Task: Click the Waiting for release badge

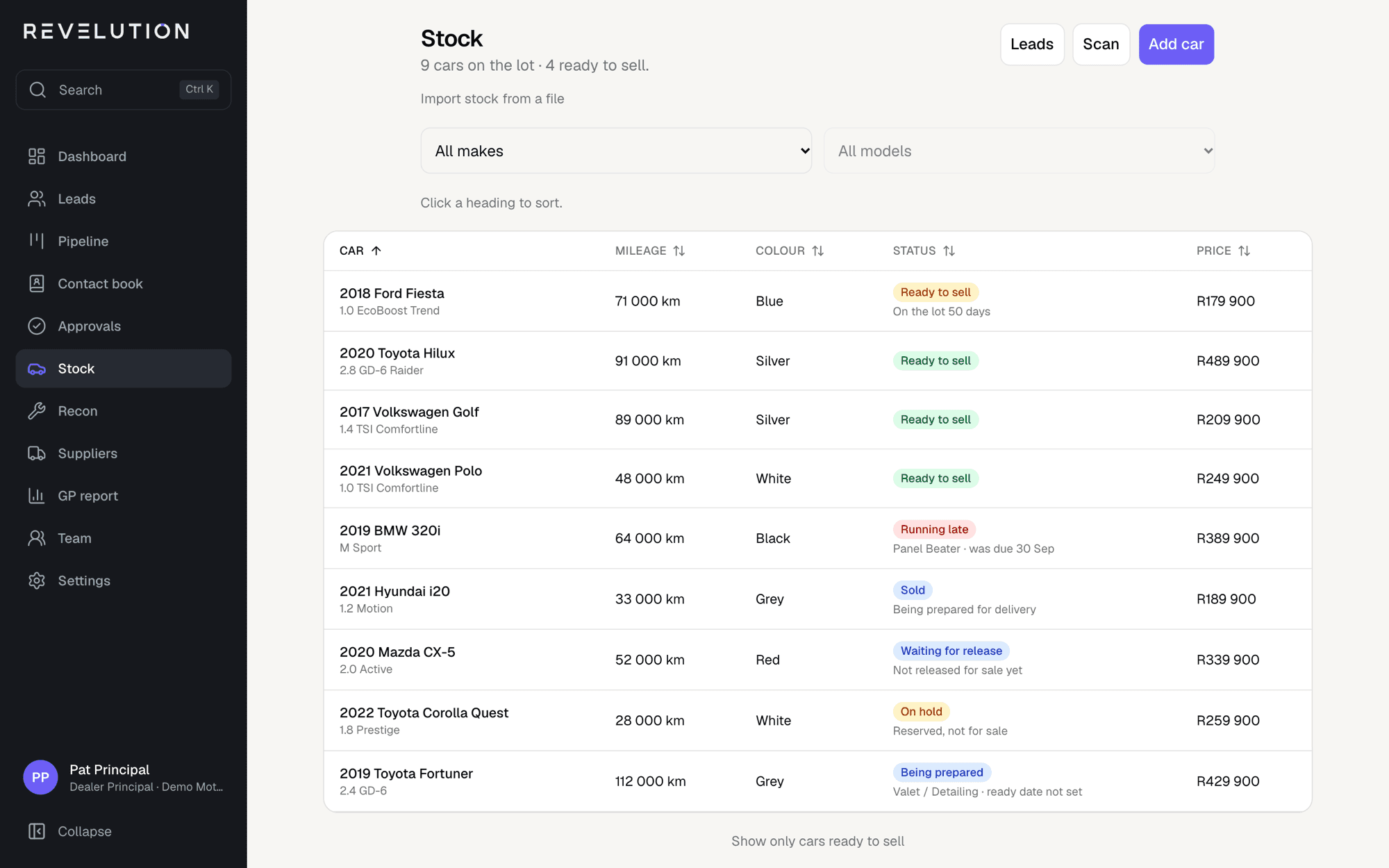Action: coord(951,651)
